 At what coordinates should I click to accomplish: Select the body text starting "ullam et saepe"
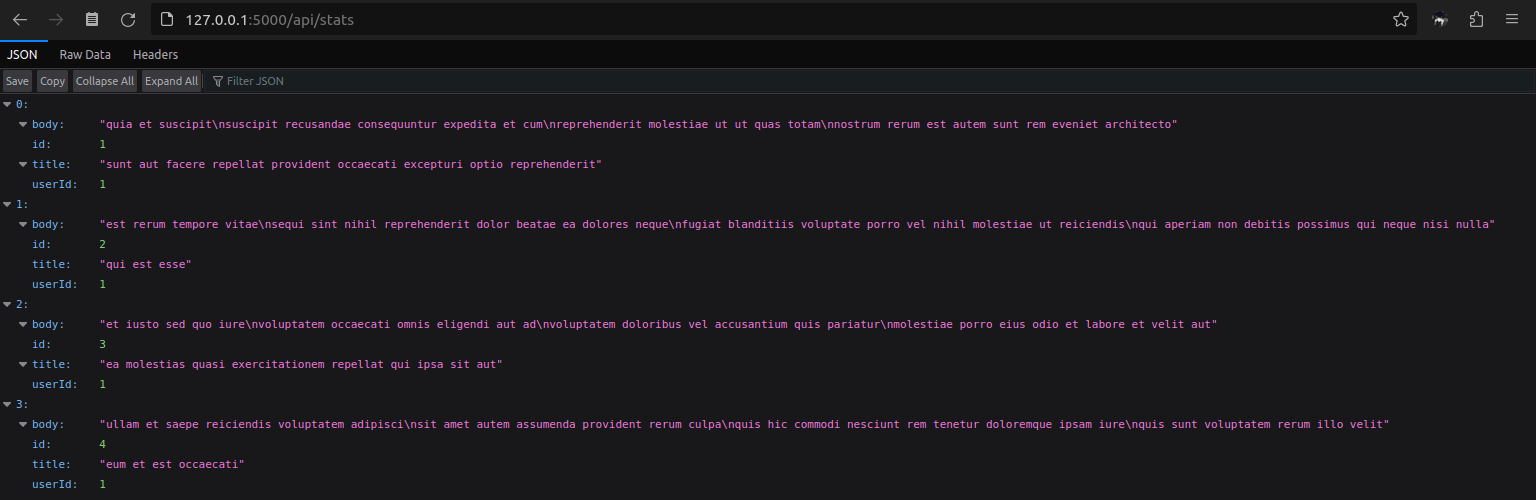[744, 424]
